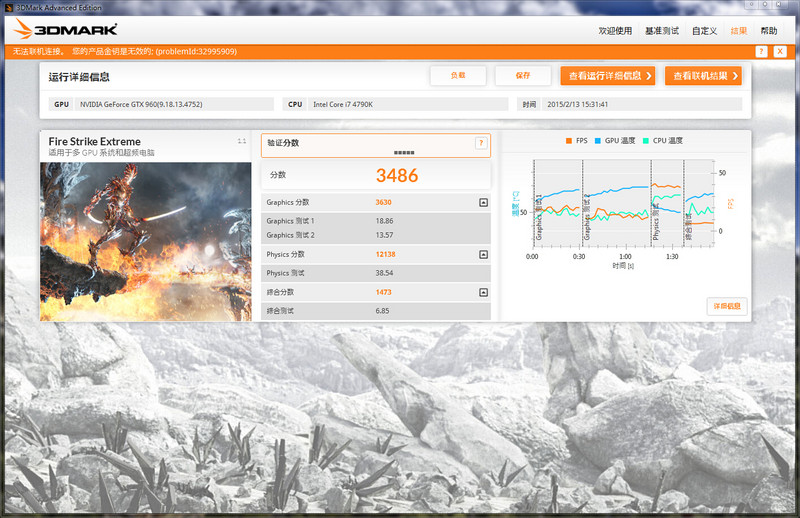
Task: Click the small icon beside Fire Strike Extreme title
Action: pos(242,141)
